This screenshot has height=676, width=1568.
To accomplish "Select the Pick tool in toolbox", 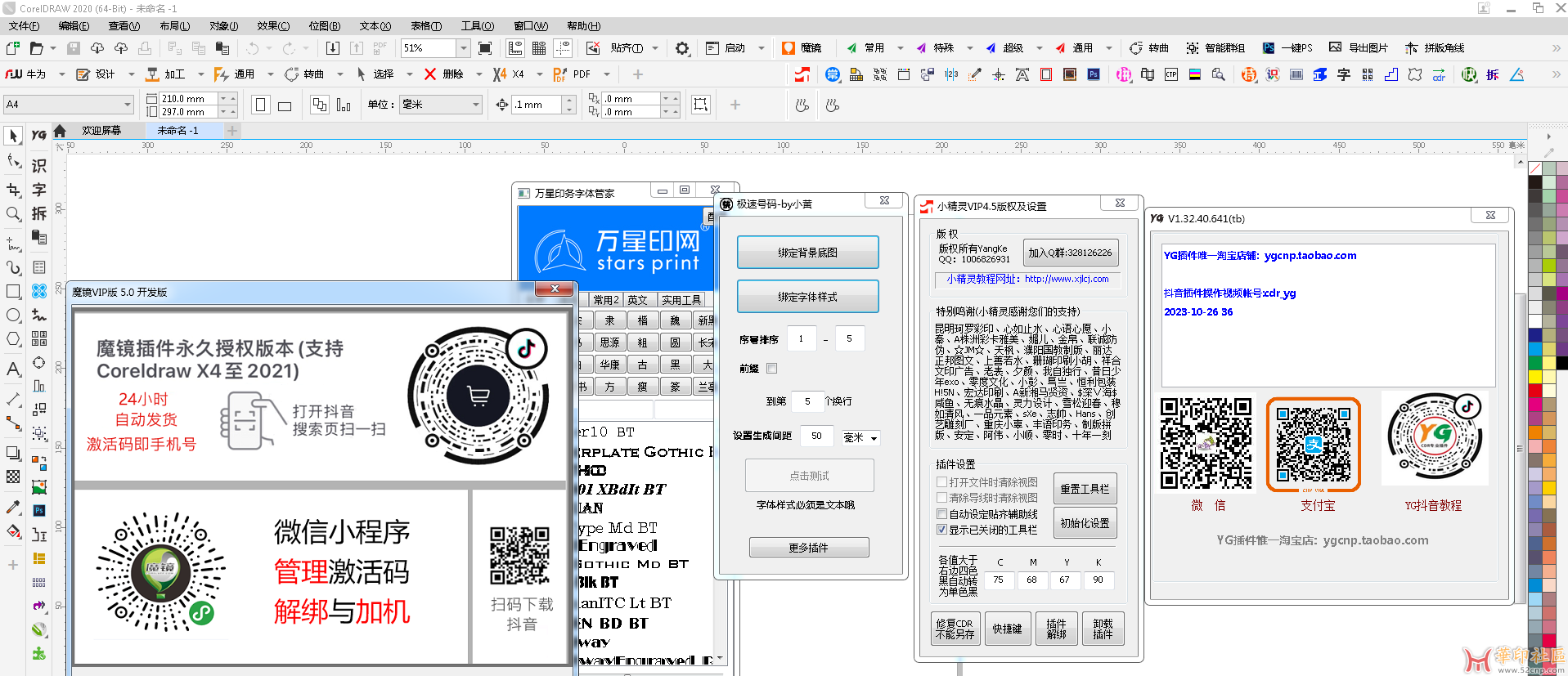I will [13, 136].
